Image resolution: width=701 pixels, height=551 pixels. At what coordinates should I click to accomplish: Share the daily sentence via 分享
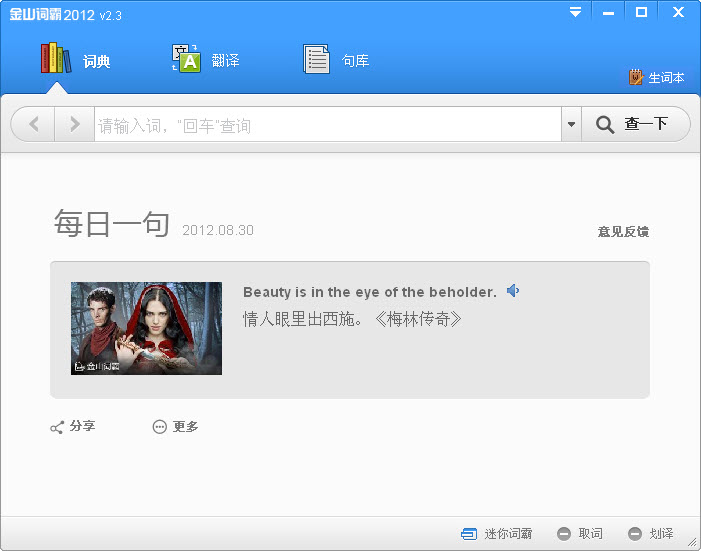[x=72, y=427]
